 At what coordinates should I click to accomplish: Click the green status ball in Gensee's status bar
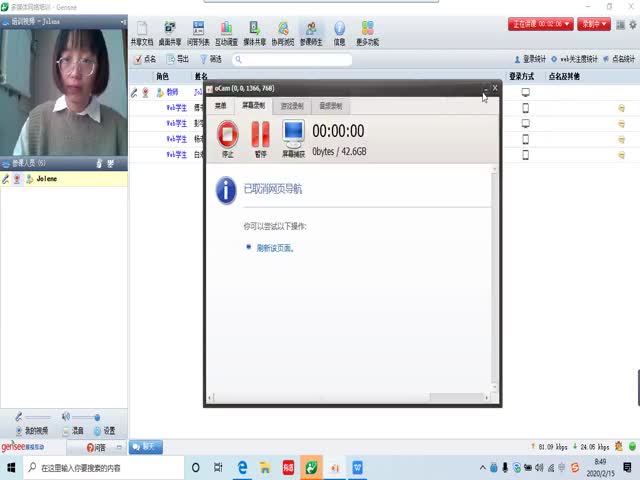632,447
